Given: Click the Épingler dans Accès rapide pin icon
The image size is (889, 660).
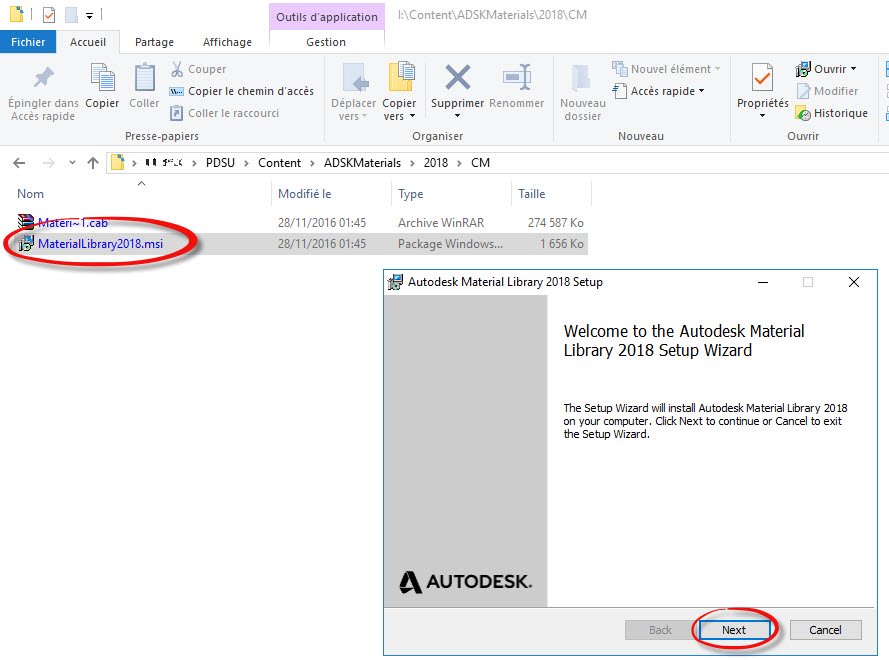Looking at the screenshot, I should click(44, 77).
